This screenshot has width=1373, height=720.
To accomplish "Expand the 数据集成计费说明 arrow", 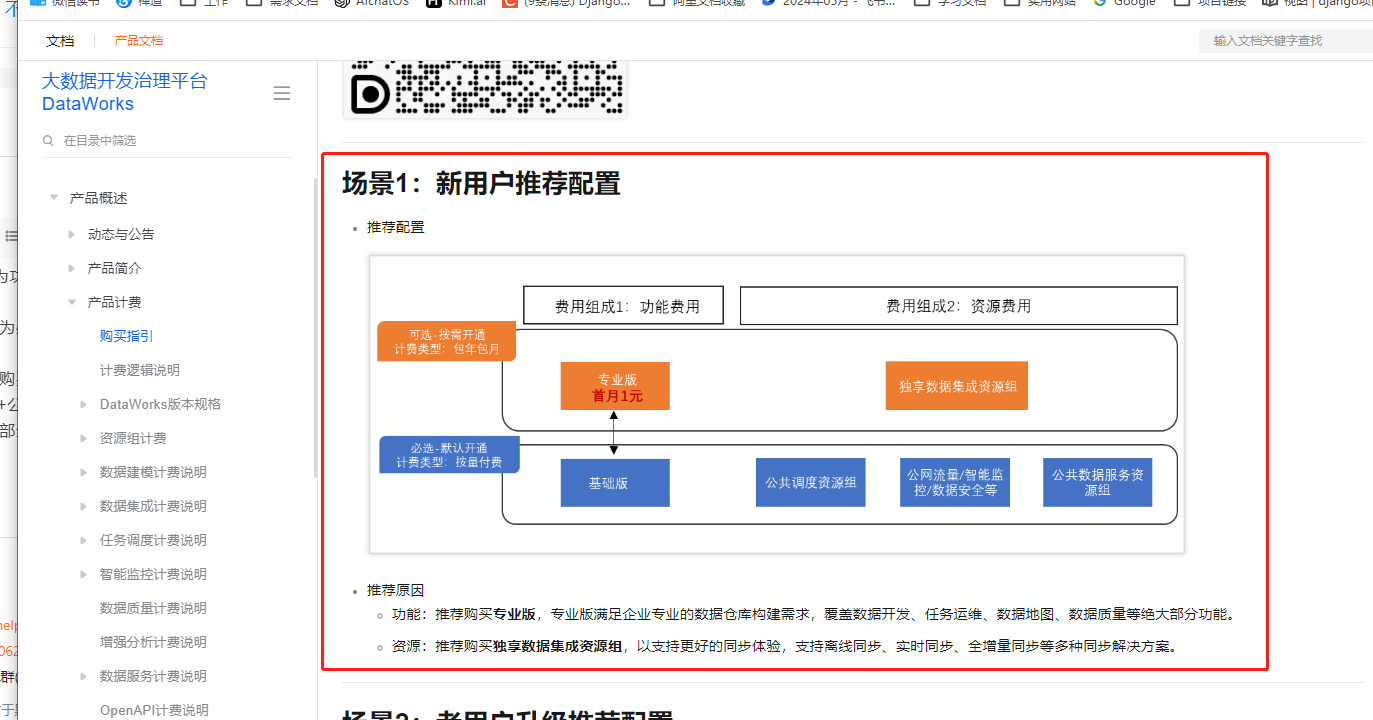I will 84,506.
